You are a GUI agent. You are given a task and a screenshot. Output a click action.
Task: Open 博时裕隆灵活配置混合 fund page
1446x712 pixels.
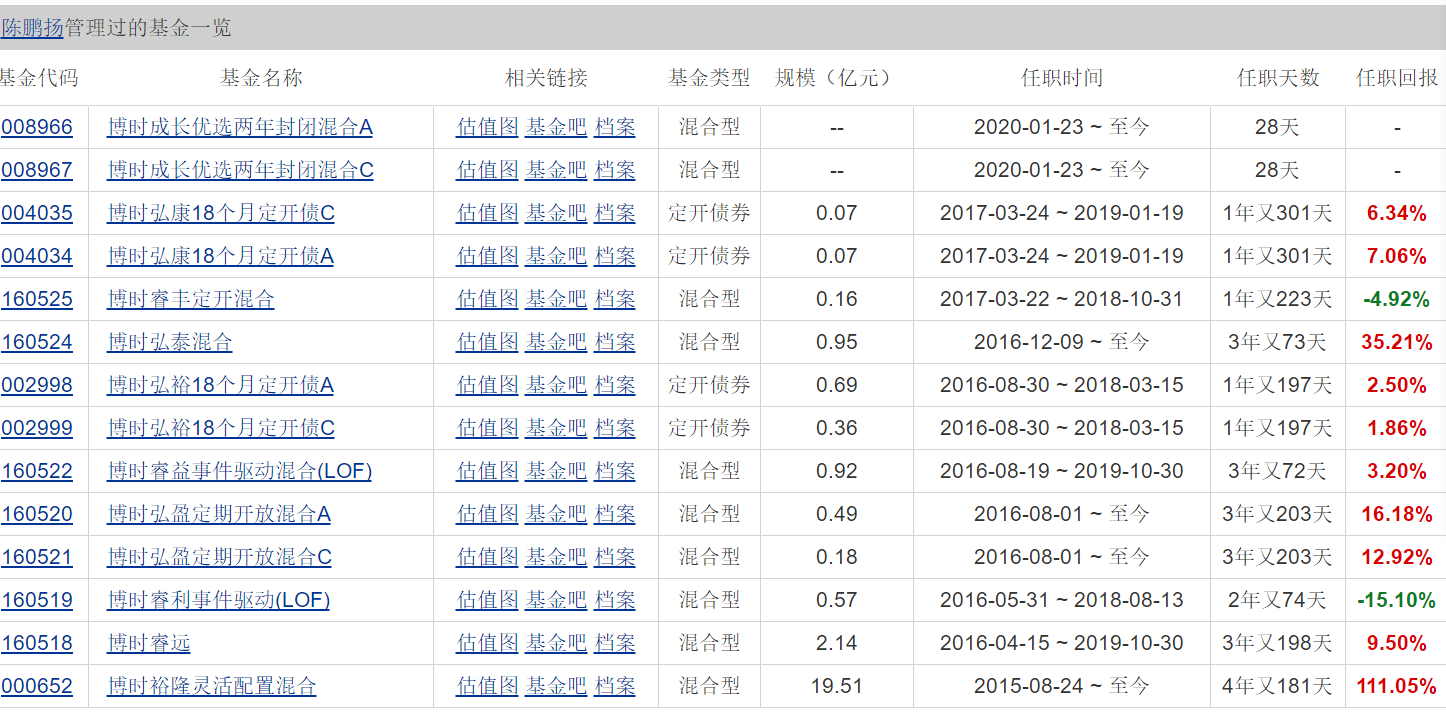point(212,686)
